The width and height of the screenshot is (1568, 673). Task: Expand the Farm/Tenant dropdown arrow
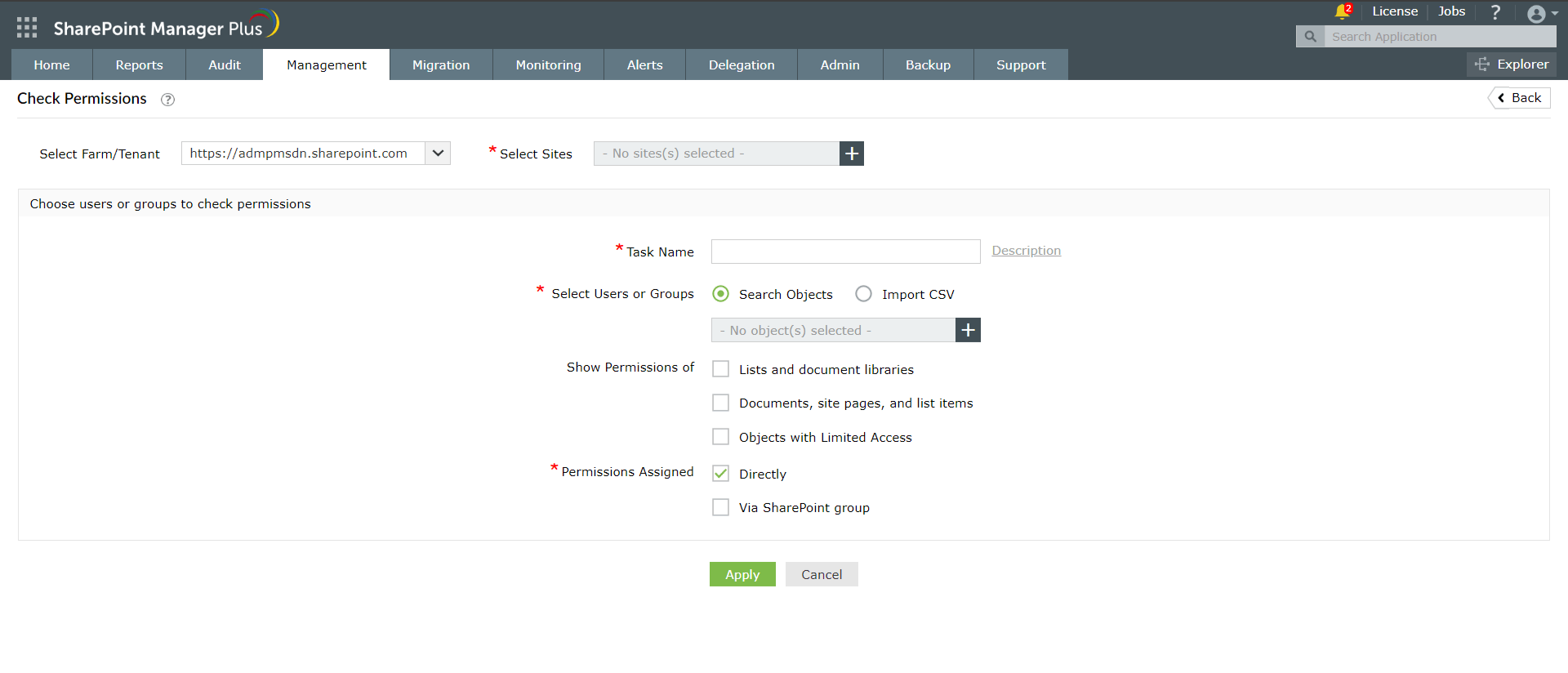pos(438,154)
